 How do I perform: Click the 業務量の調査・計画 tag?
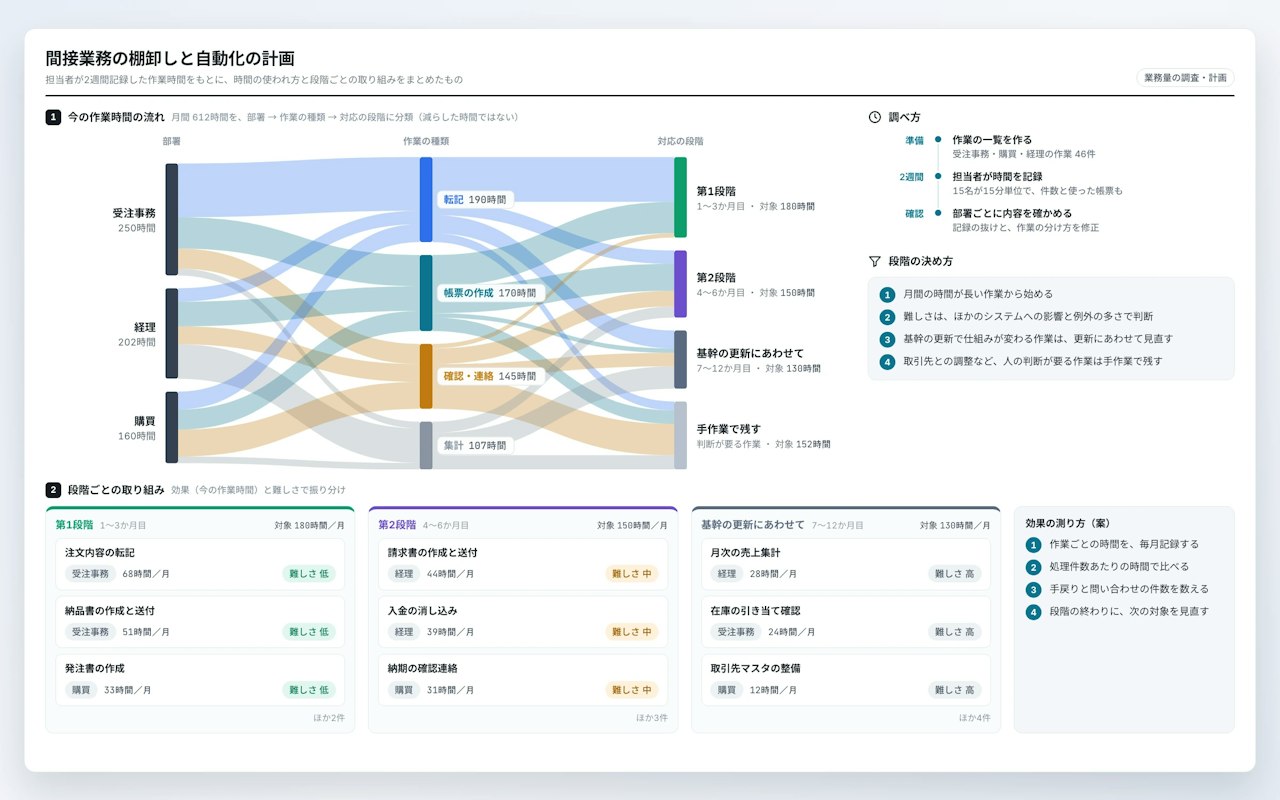tap(1185, 77)
